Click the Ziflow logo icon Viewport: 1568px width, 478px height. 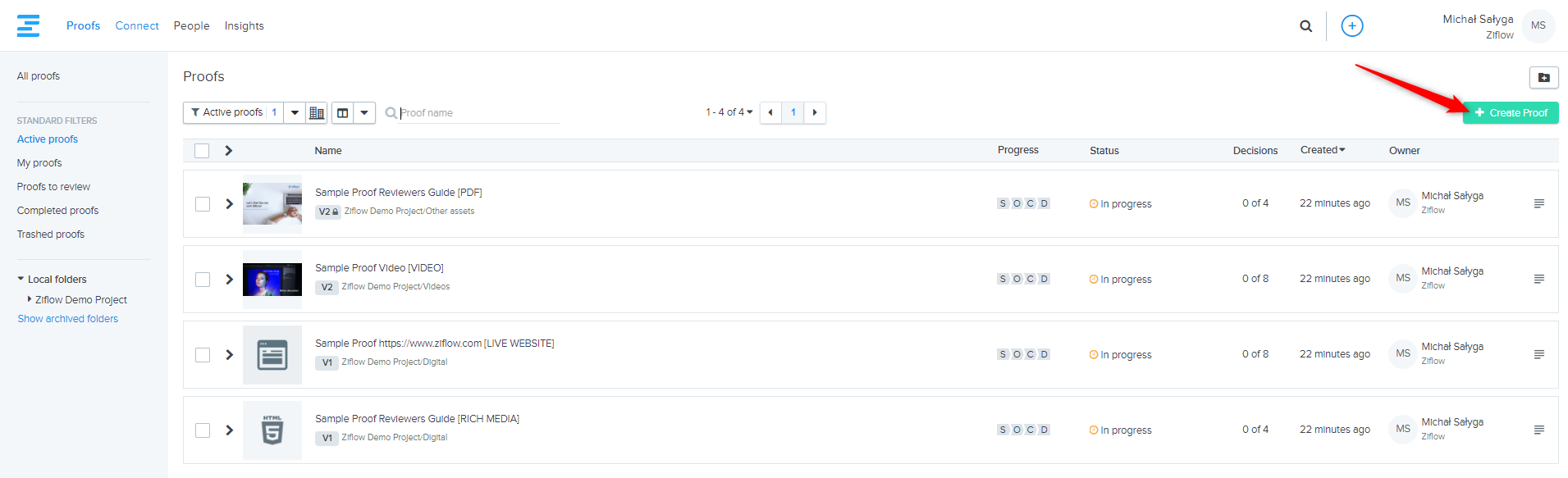click(x=28, y=25)
